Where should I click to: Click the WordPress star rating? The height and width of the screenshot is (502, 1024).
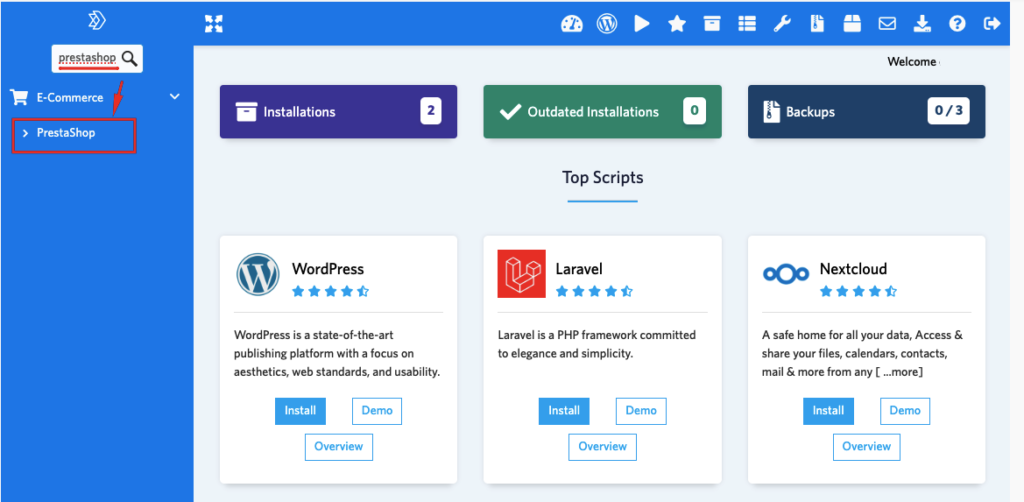[x=330, y=291]
